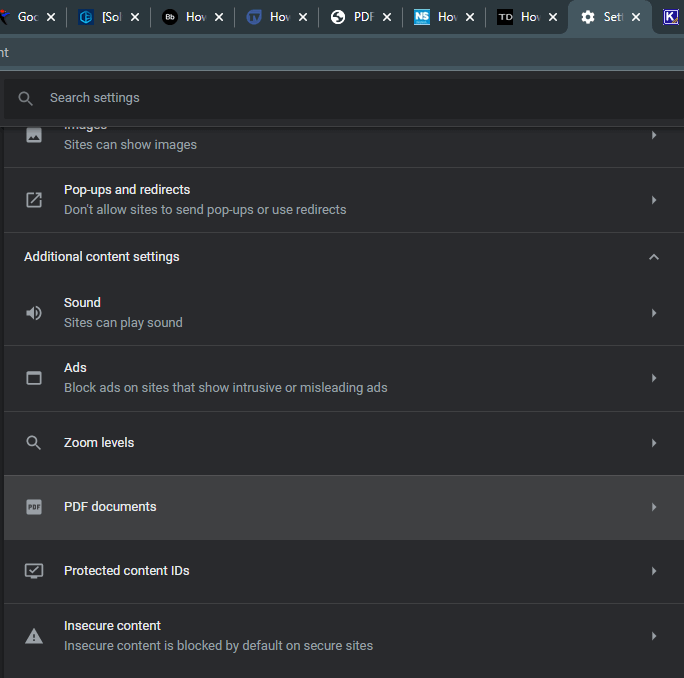Screen dimensions: 684x678
Task: Click the Protected content IDs monitor icon
Action: click(x=34, y=571)
